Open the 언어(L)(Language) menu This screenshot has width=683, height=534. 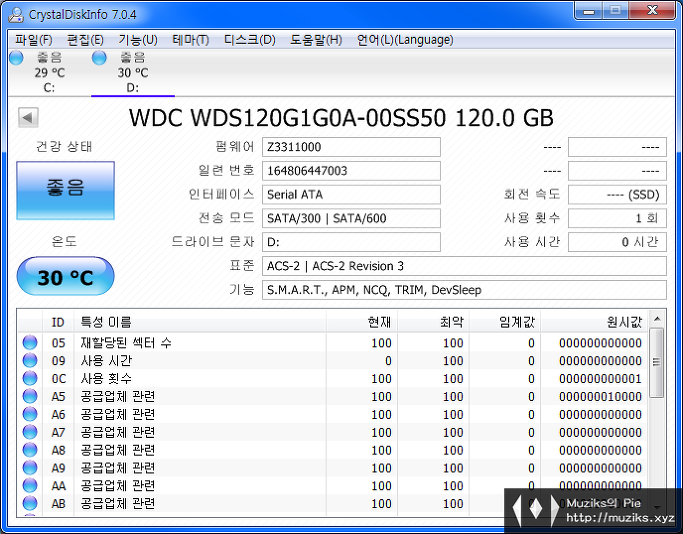405,40
